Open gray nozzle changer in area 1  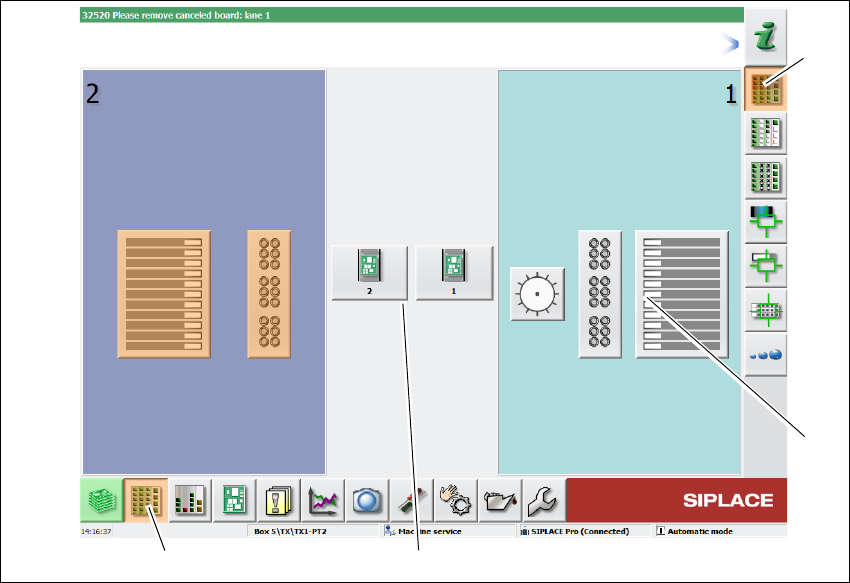[x=600, y=294]
